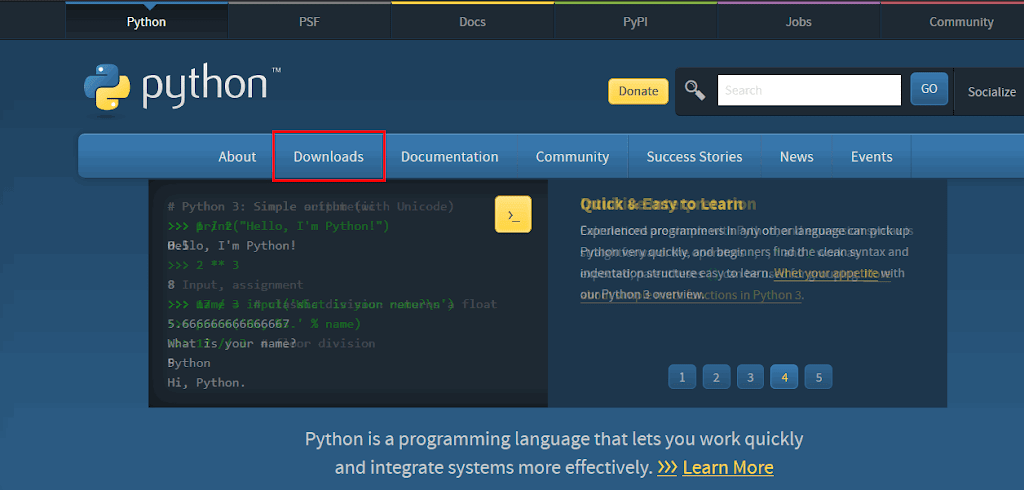Open the Socialize menu
1024x490 pixels.
point(991,92)
